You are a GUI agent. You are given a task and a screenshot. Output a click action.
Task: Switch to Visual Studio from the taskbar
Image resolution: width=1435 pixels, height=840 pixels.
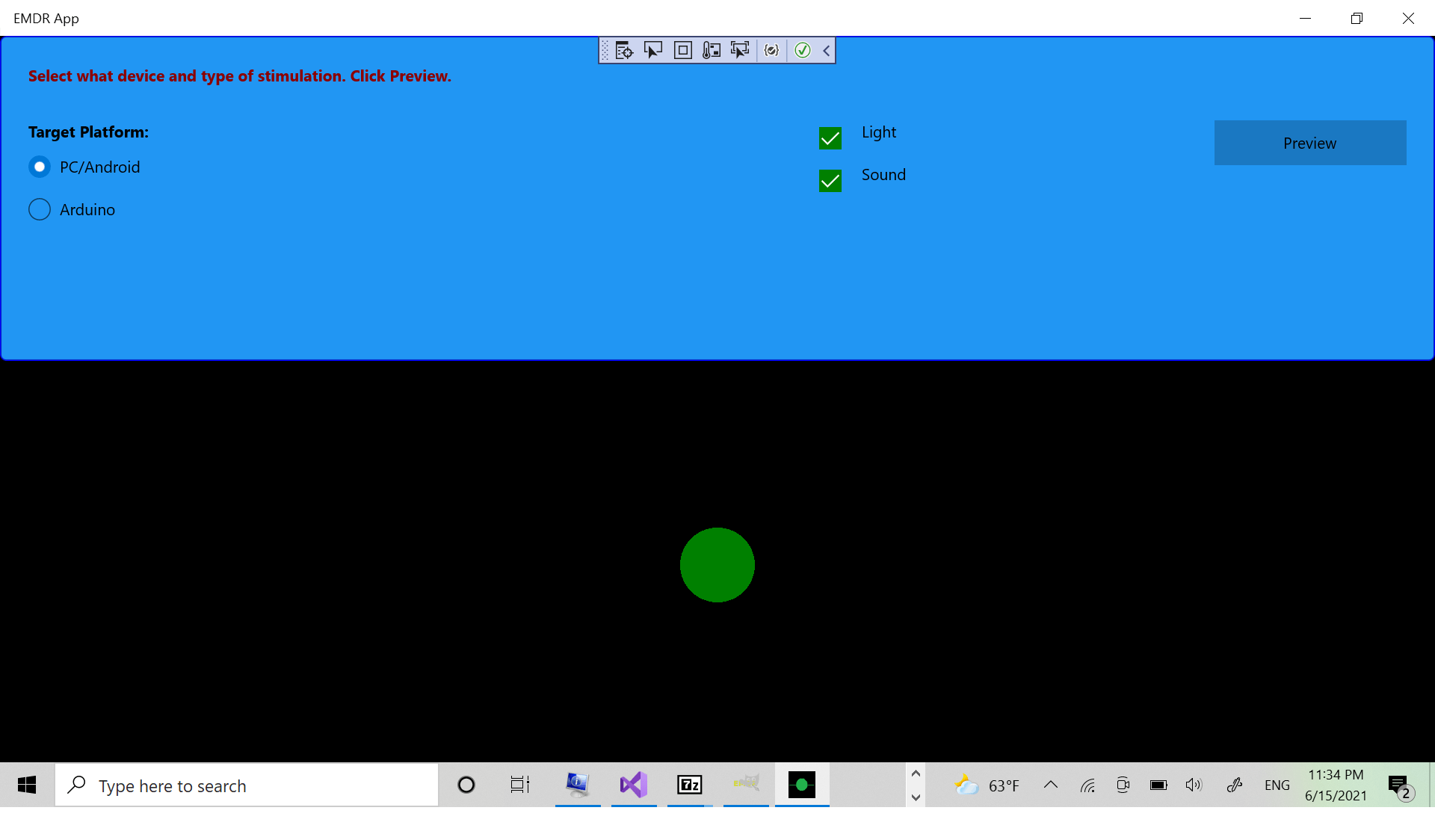[633, 785]
